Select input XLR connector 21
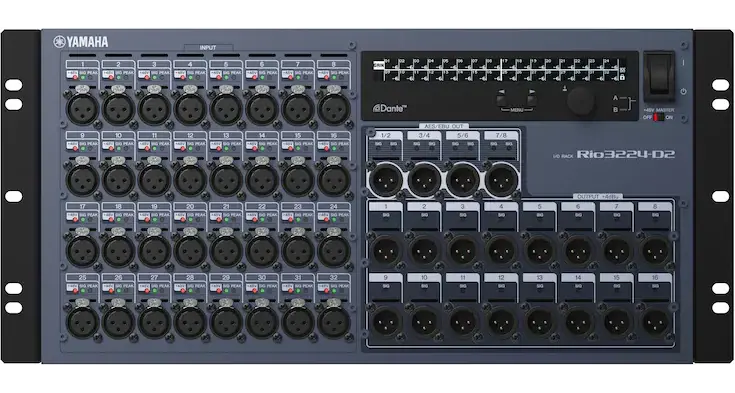Screen dimensions: 735x393 click(226, 251)
